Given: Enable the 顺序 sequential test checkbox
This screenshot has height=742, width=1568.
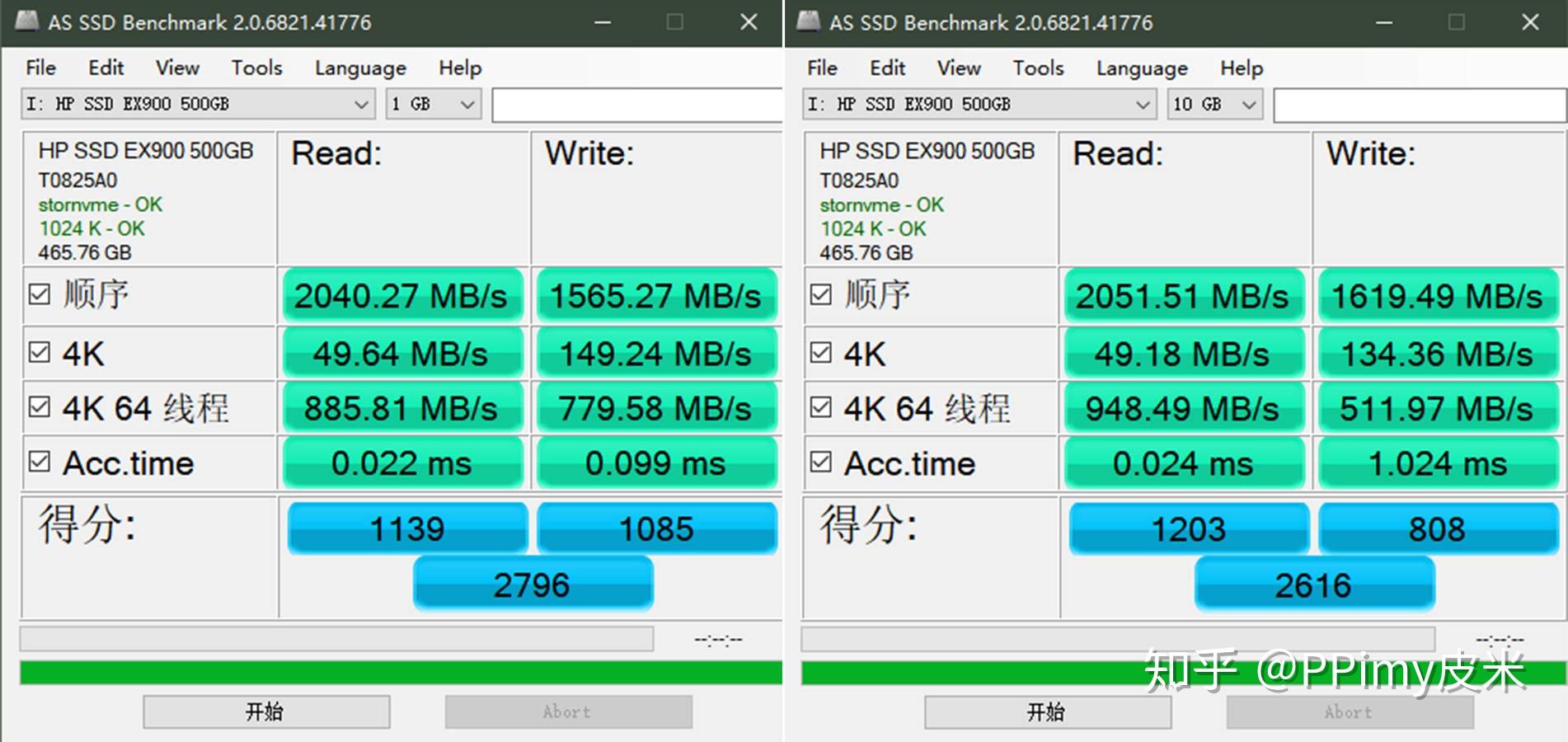Looking at the screenshot, I should tap(39, 294).
